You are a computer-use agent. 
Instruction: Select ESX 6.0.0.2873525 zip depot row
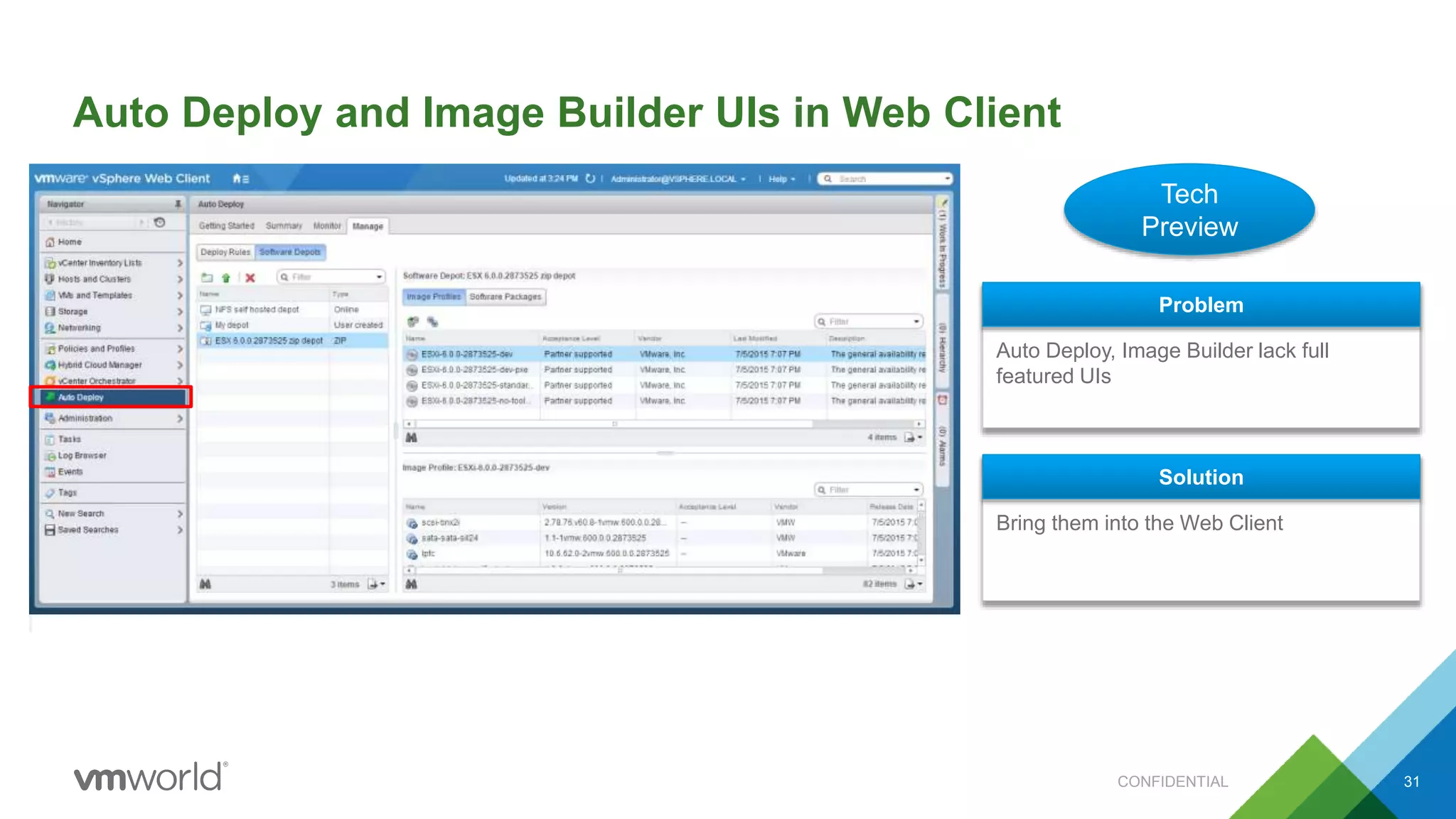[x=293, y=341]
